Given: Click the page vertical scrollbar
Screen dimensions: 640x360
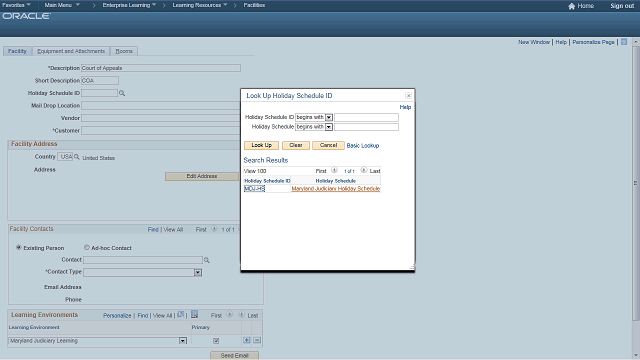Looking at the screenshot, I should (x=636, y=184).
